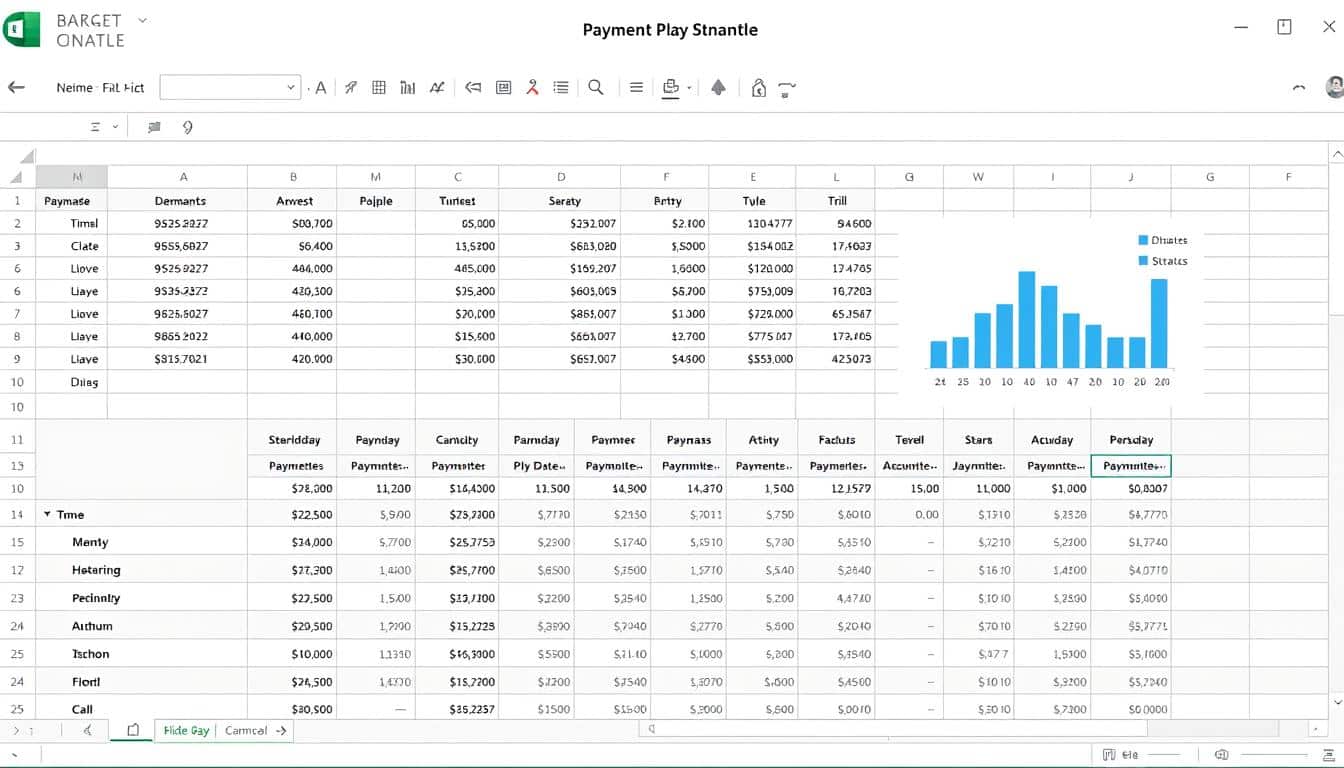Click the Dtuates chart legend swatch
The height and width of the screenshot is (768, 1344).
coord(1143,240)
